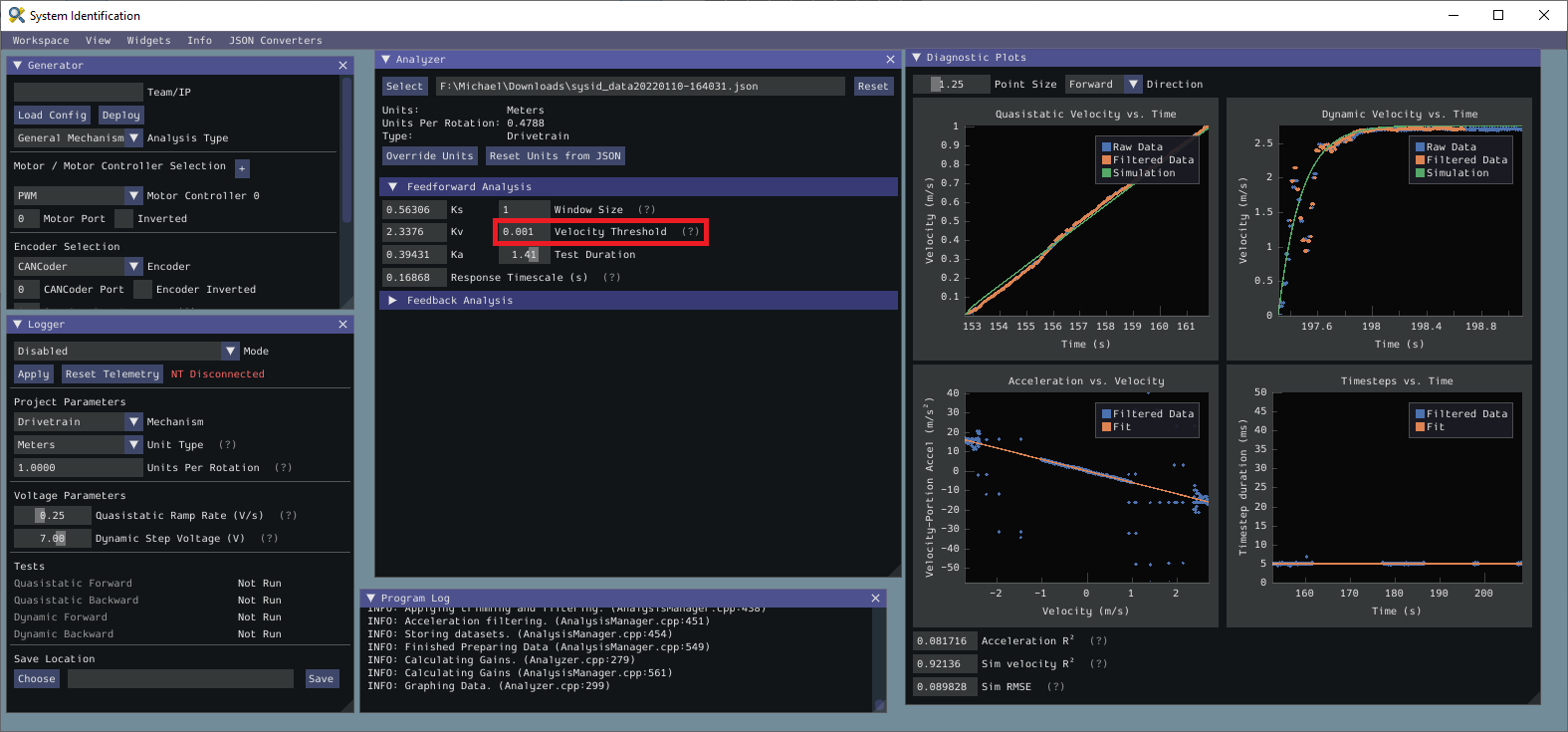Toggle Fit in Acceleration vs. Velocity legend
Screen dimensions: 1568x732
tap(1116, 427)
